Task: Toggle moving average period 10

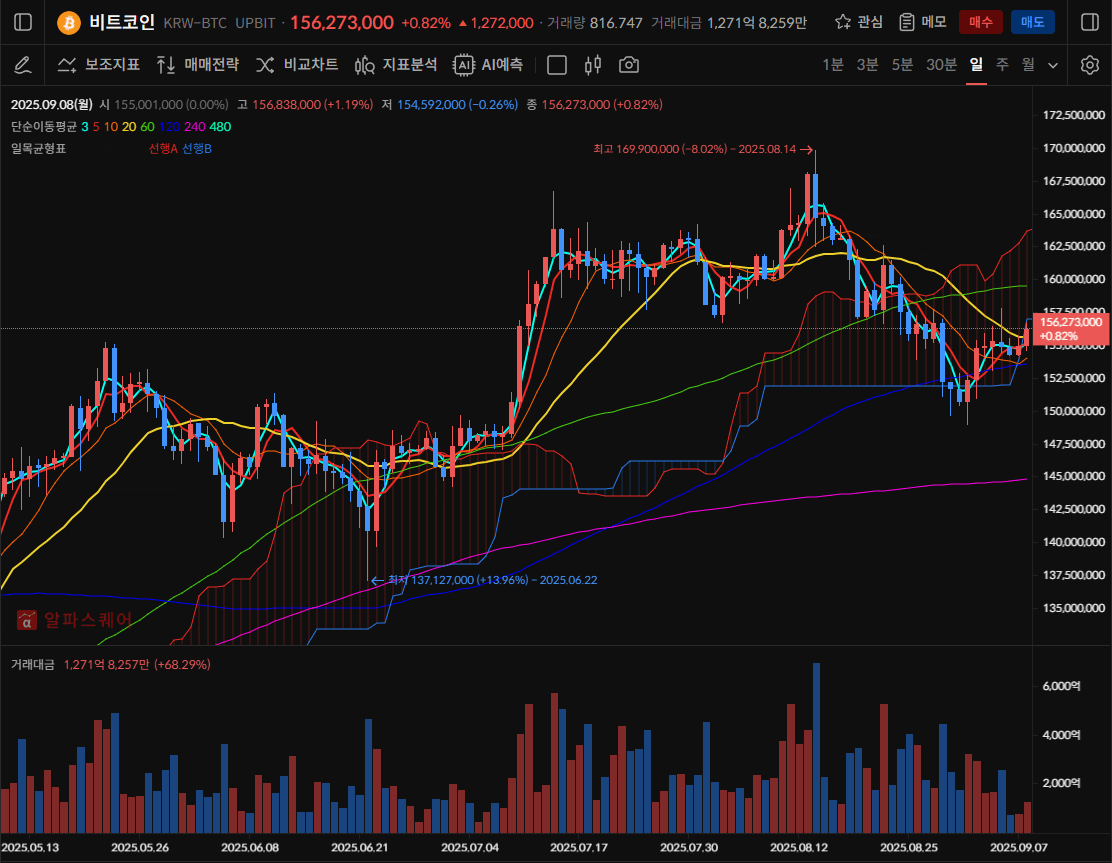Action: click(111, 127)
